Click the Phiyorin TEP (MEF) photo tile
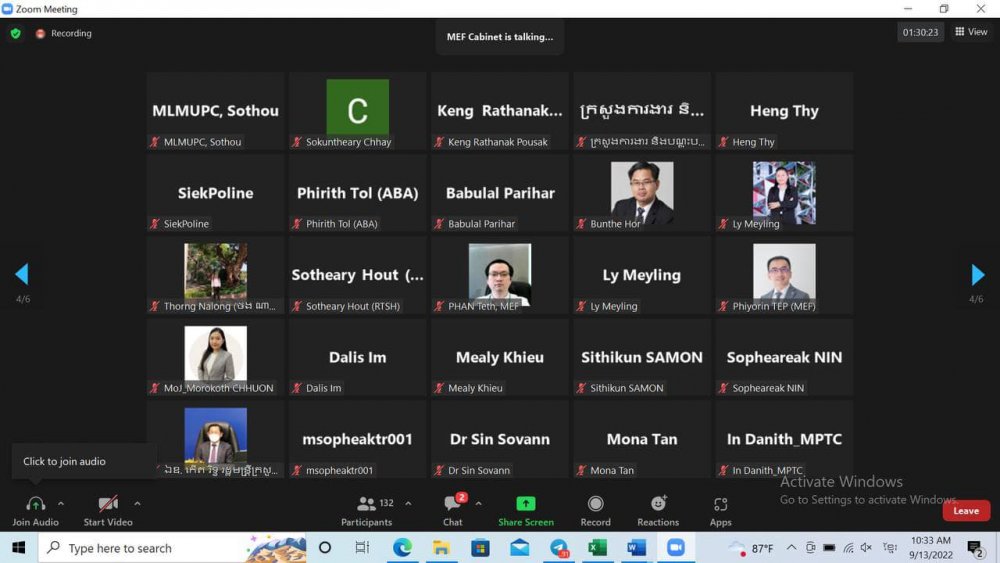 click(x=784, y=275)
